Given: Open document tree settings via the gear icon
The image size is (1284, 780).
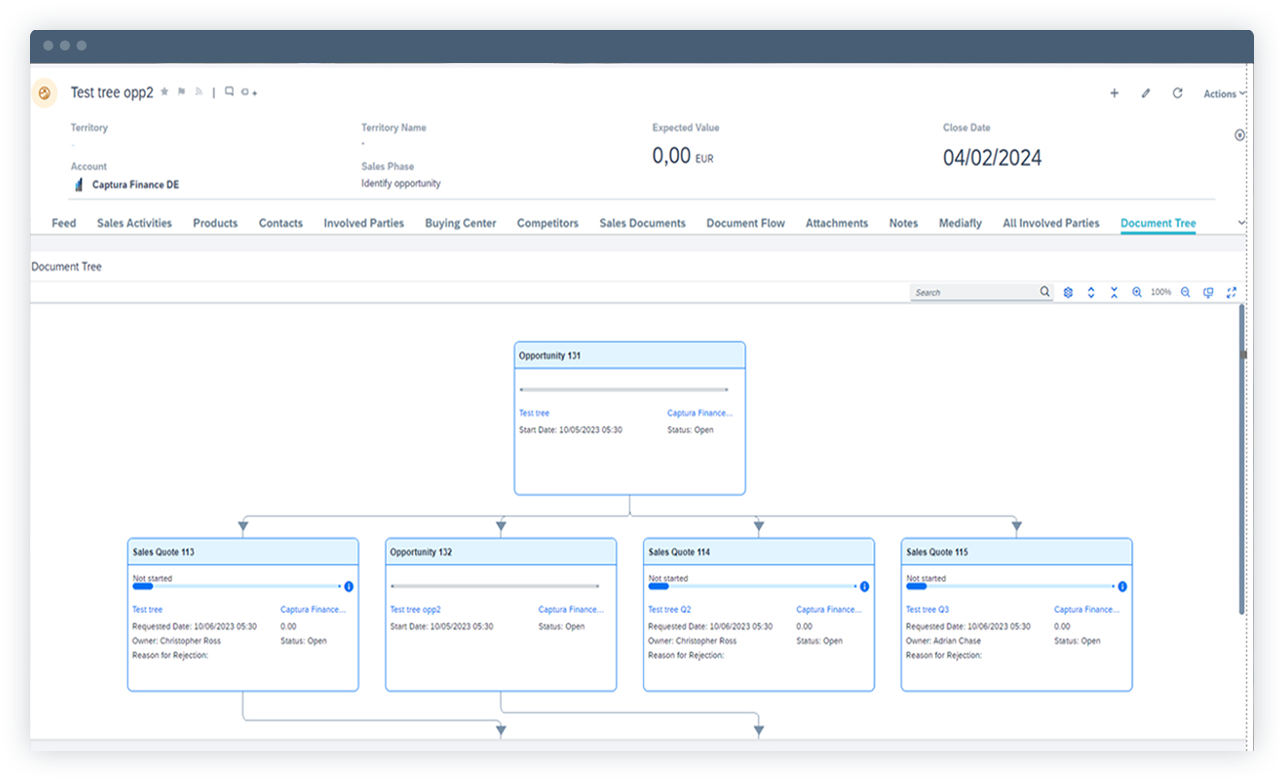Looking at the screenshot, I should tap(1068, 292).
